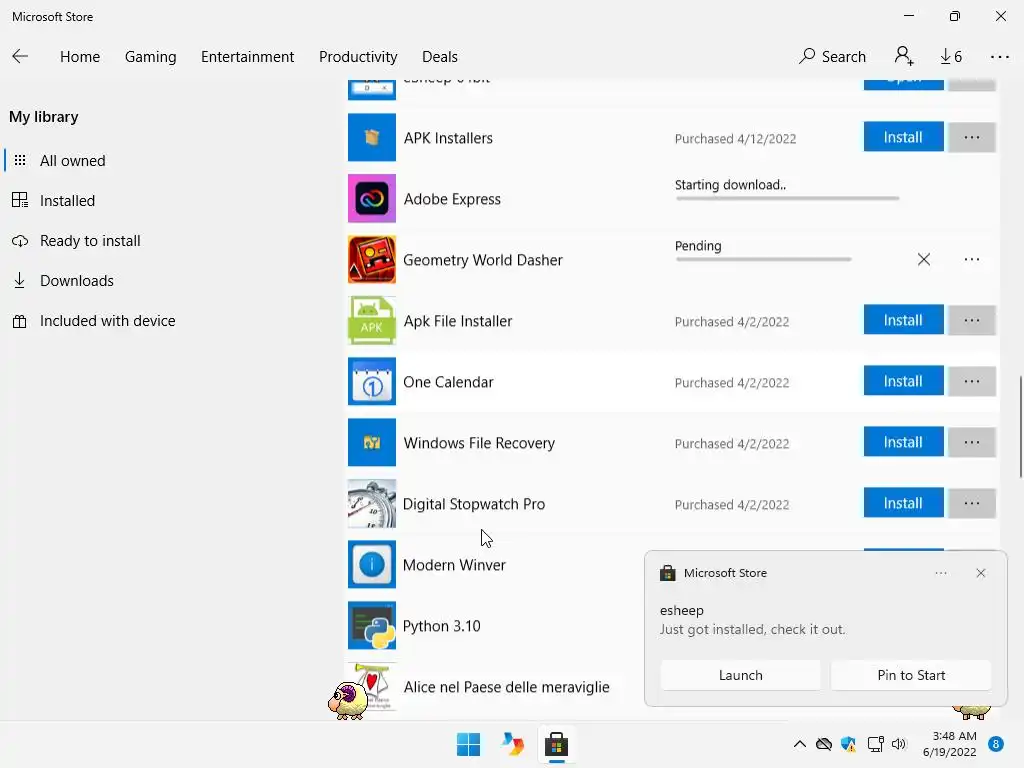The image size is (1024, 768).
Task: Open more options for Apk File Installer
Action: [972, 320]
